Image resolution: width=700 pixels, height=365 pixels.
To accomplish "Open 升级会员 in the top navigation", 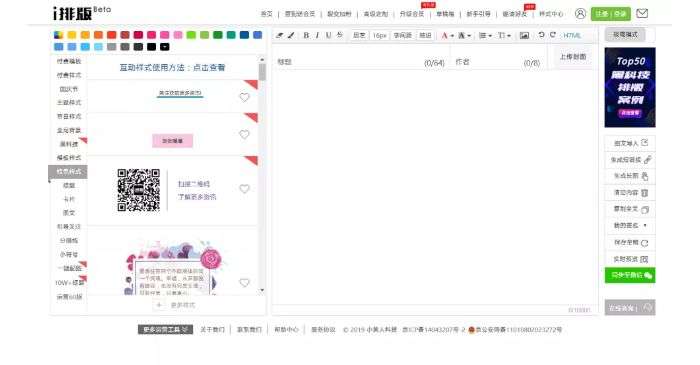I will point(412,14).
